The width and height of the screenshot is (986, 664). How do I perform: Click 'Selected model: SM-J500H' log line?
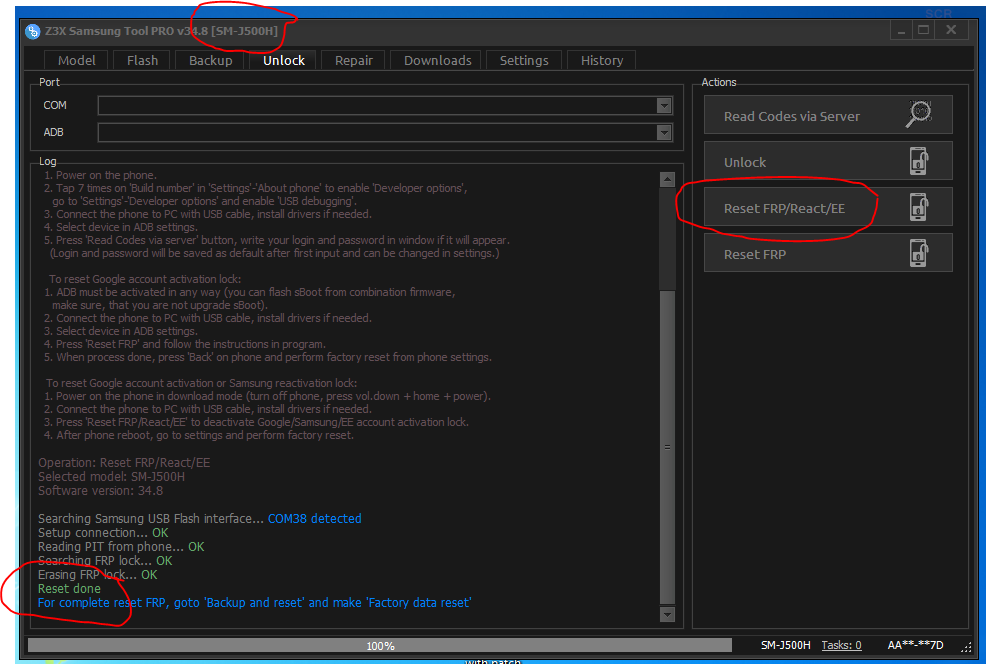point(111,477)
